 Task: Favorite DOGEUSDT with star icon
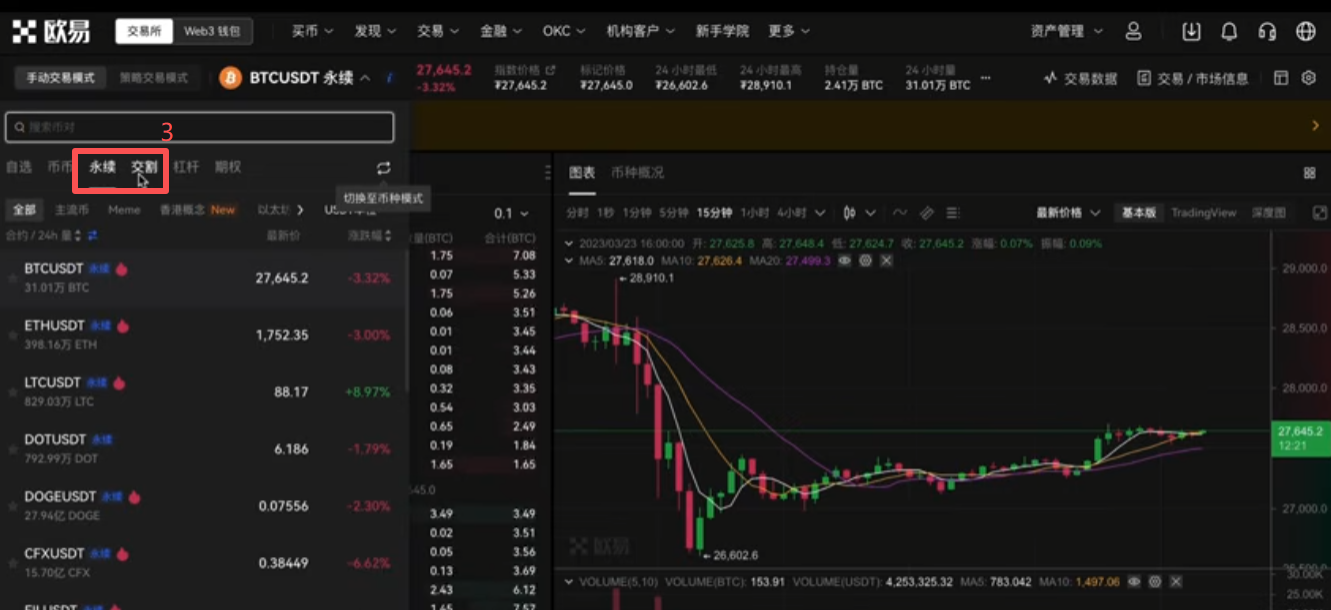(x=13, y=507)
